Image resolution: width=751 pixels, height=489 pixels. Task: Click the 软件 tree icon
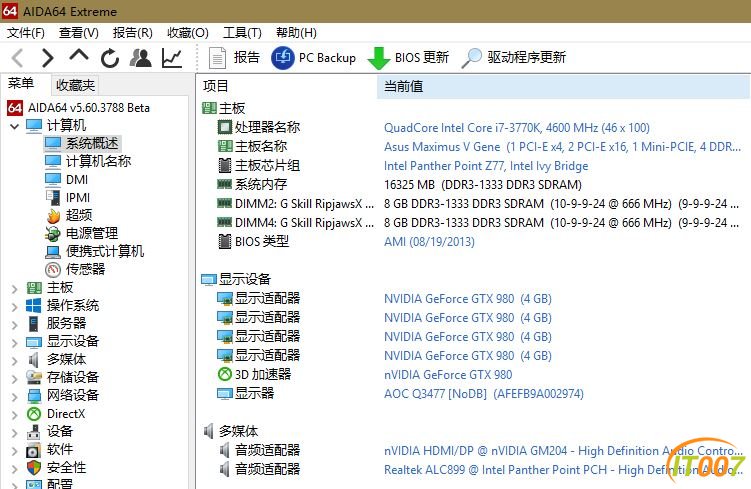34,450
